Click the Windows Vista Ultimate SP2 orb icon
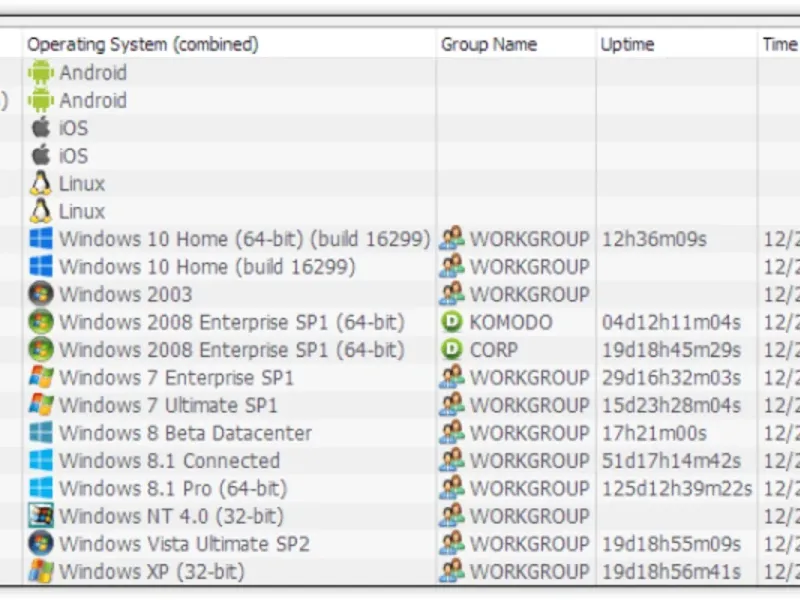Viewport: 800px width, 600px height. click(41, 543)
